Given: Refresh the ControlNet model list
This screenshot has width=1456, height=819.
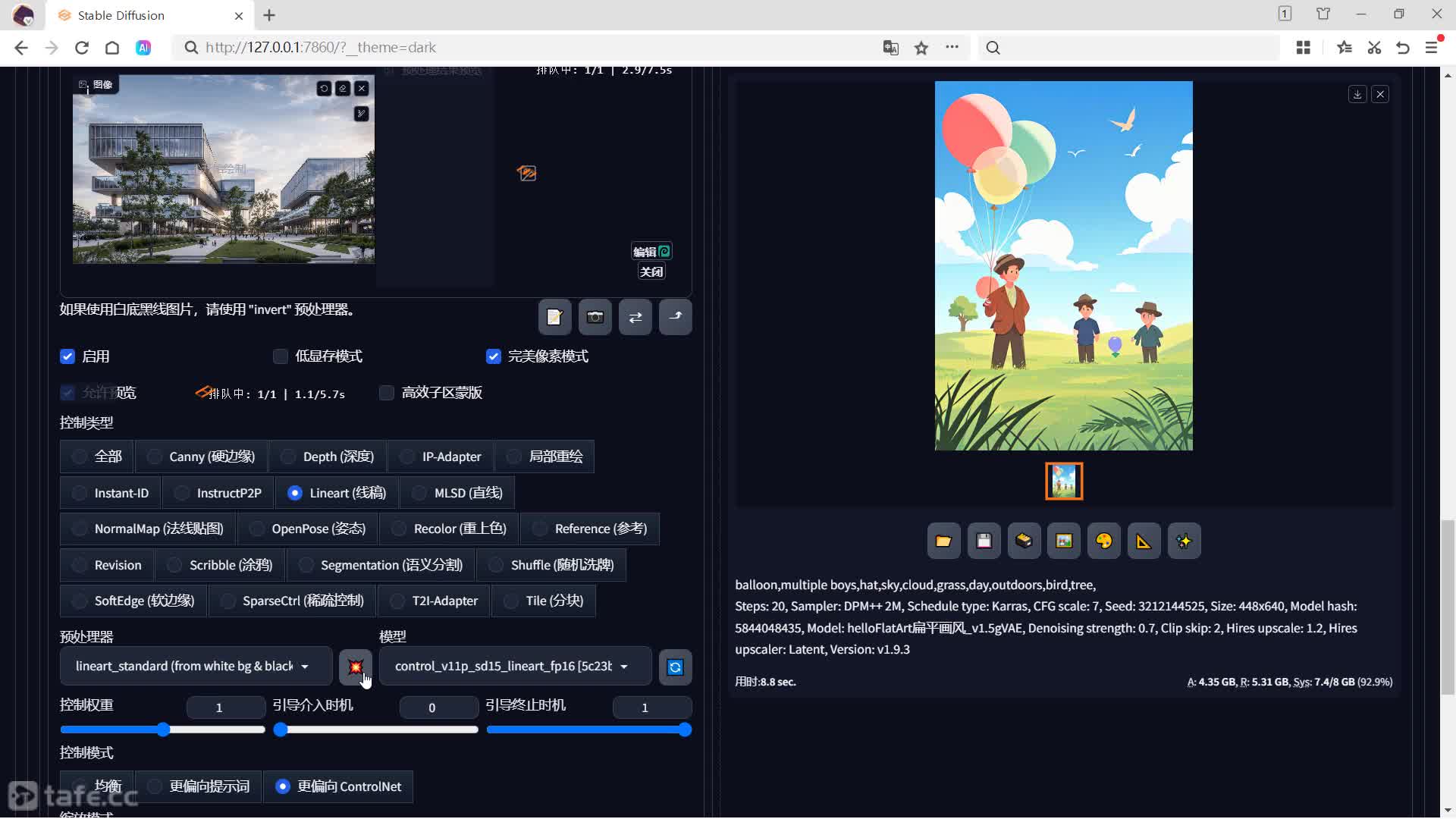Looking at the screenshot, I should pyautogui.click(x=675, y=667).
